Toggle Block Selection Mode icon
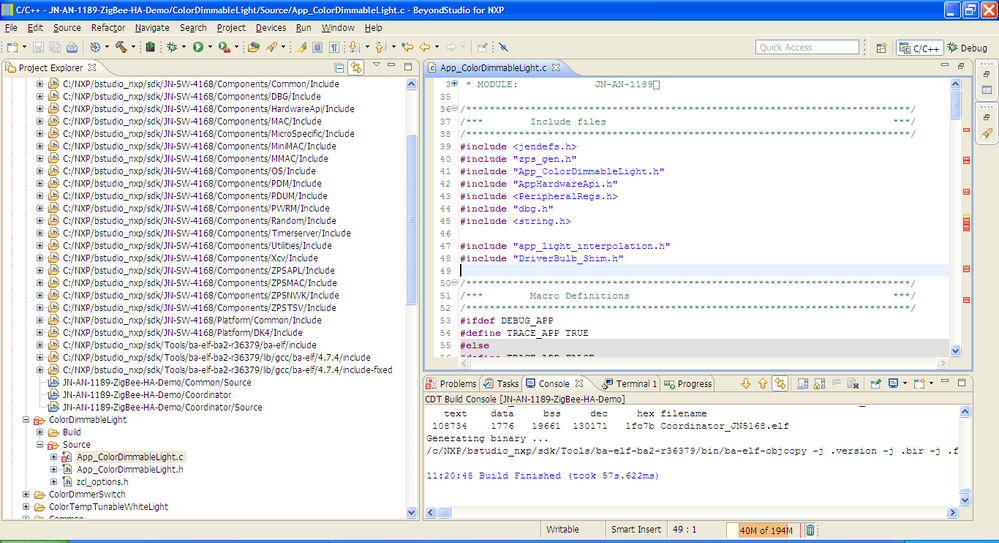The width and height of the screenshot is (999, 543). click(317, 47)
